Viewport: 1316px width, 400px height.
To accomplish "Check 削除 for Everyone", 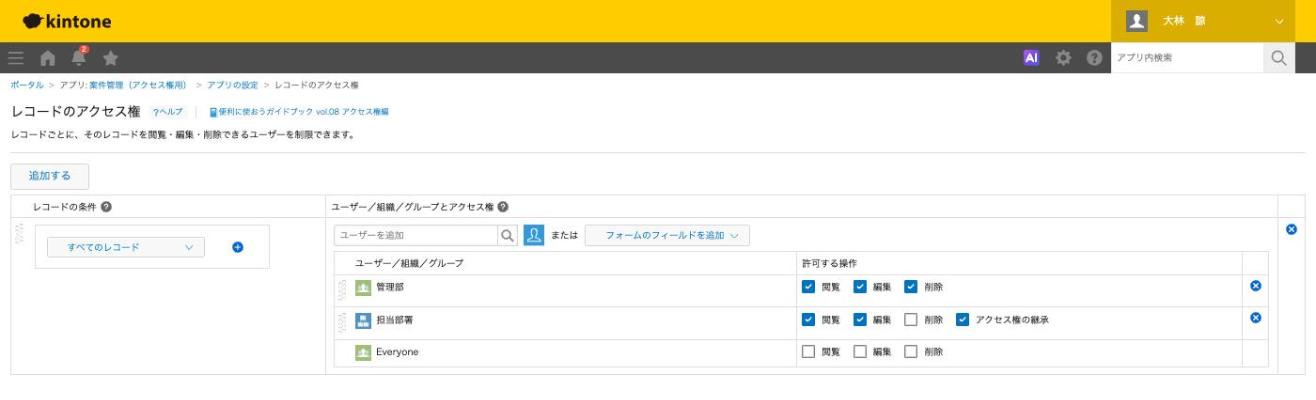I will (911, 352).
